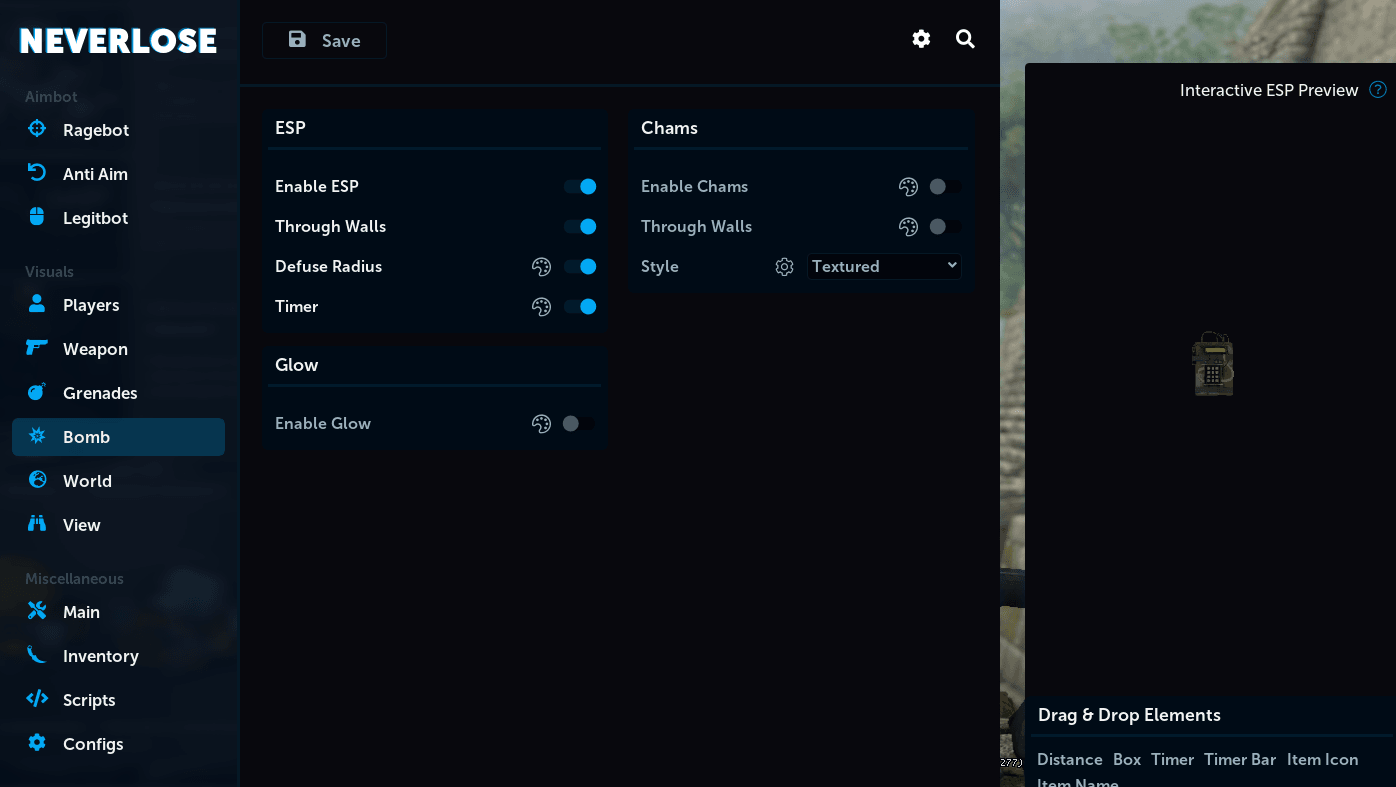Click the Scripts code icon
Screen dimensions: 1396x787
pos(37,699)
